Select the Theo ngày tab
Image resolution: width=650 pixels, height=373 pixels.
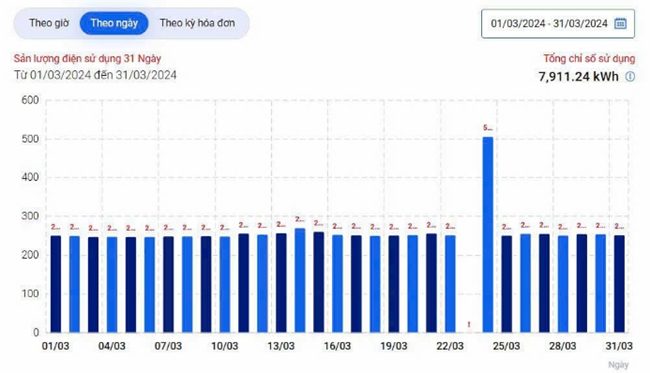(x=114, y=23)
